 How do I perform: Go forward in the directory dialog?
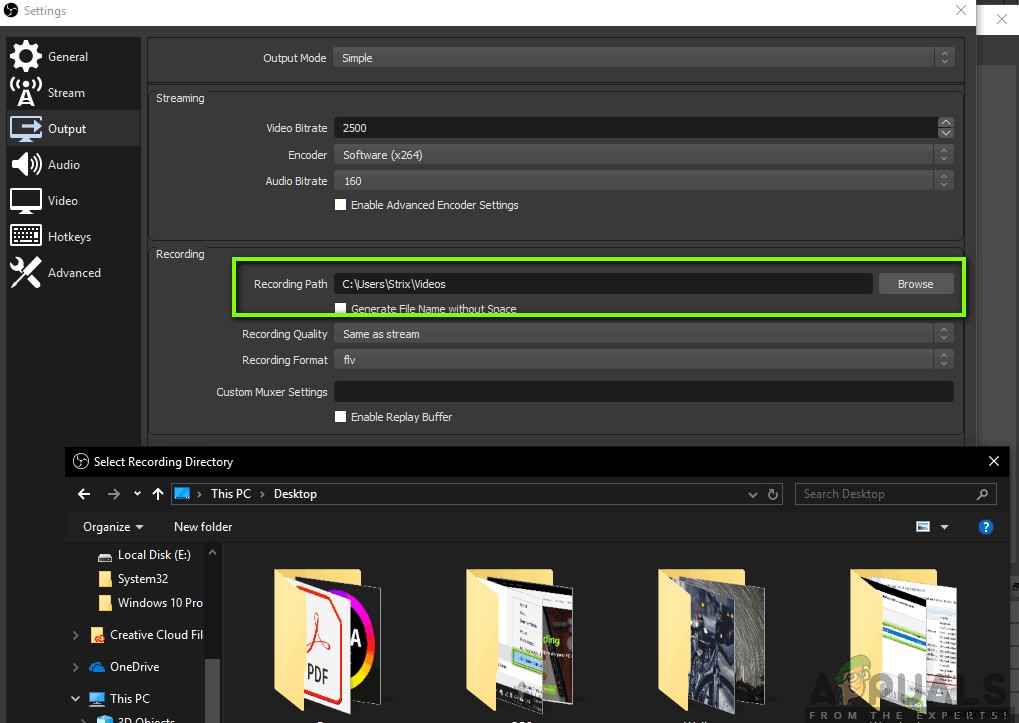(x=114, y=494)
